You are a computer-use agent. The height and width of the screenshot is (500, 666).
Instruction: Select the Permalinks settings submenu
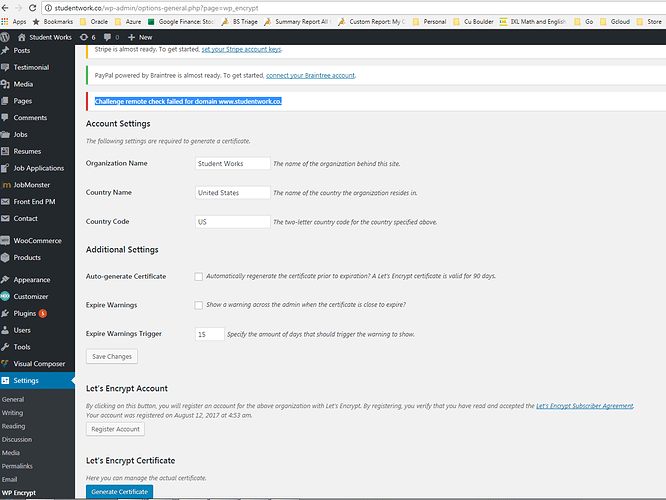17,466
